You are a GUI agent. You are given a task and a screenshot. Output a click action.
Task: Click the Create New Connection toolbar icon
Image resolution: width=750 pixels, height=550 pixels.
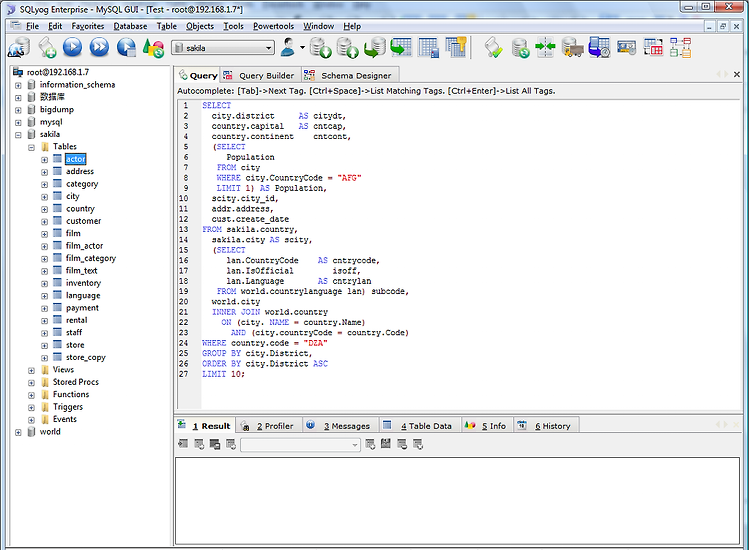point(19,48)
